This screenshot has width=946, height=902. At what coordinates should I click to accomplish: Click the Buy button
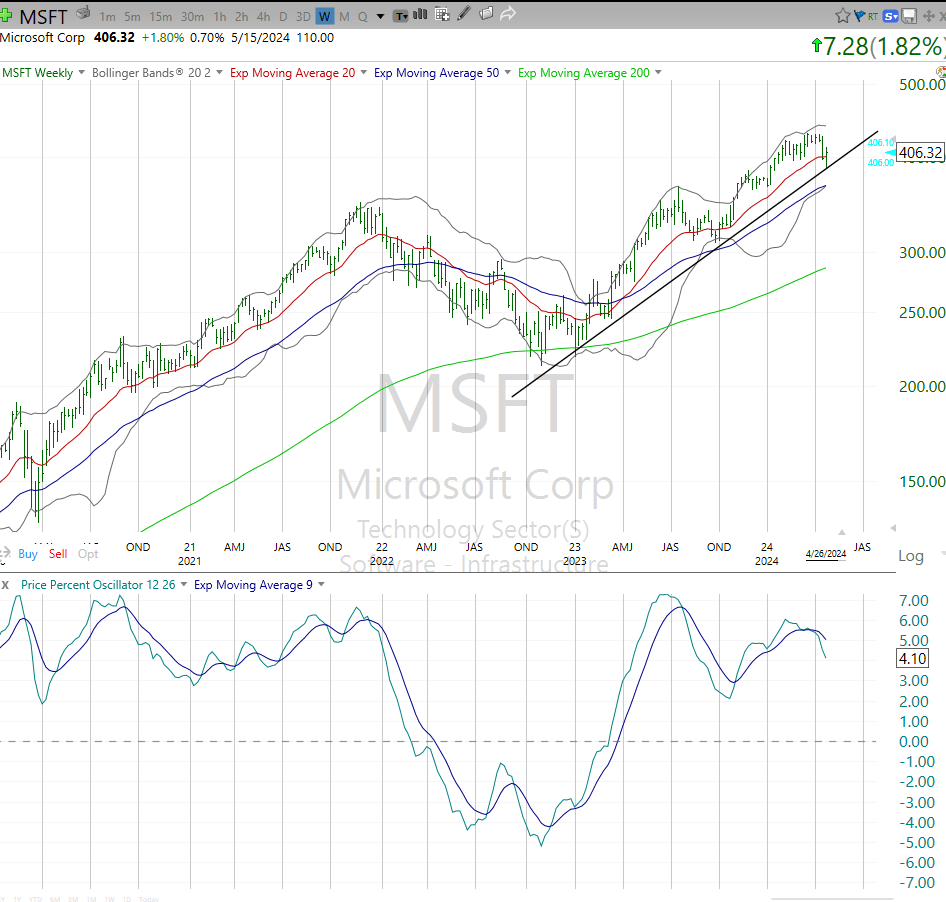coord(27,553)
